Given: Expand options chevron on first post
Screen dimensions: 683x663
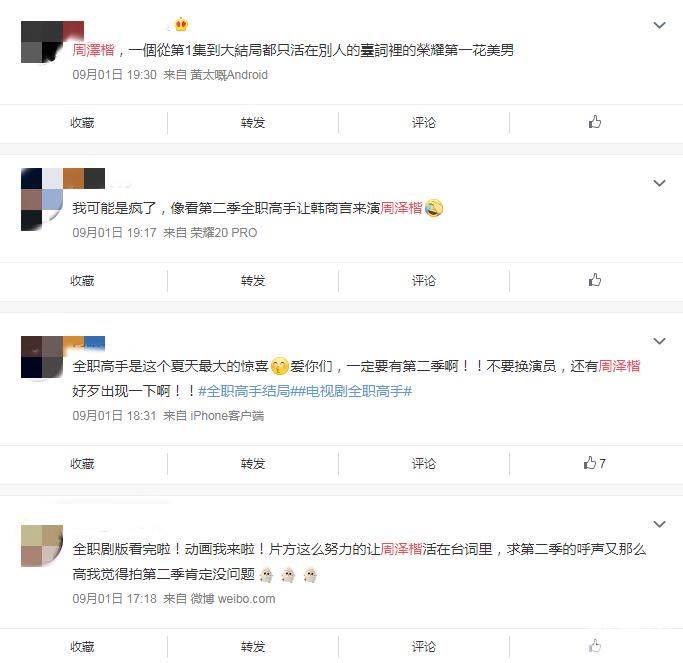Looking at the screenshot, I should click(x=659, y=25).
